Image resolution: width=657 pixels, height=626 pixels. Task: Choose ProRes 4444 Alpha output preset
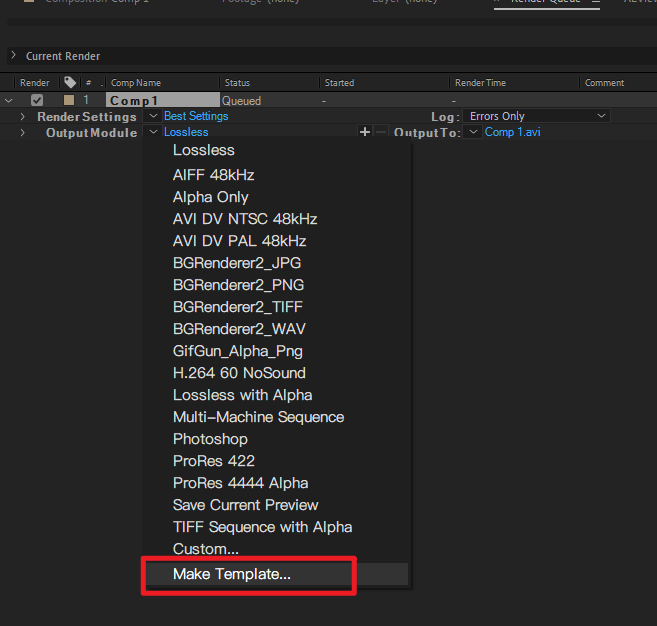(240, 483)
